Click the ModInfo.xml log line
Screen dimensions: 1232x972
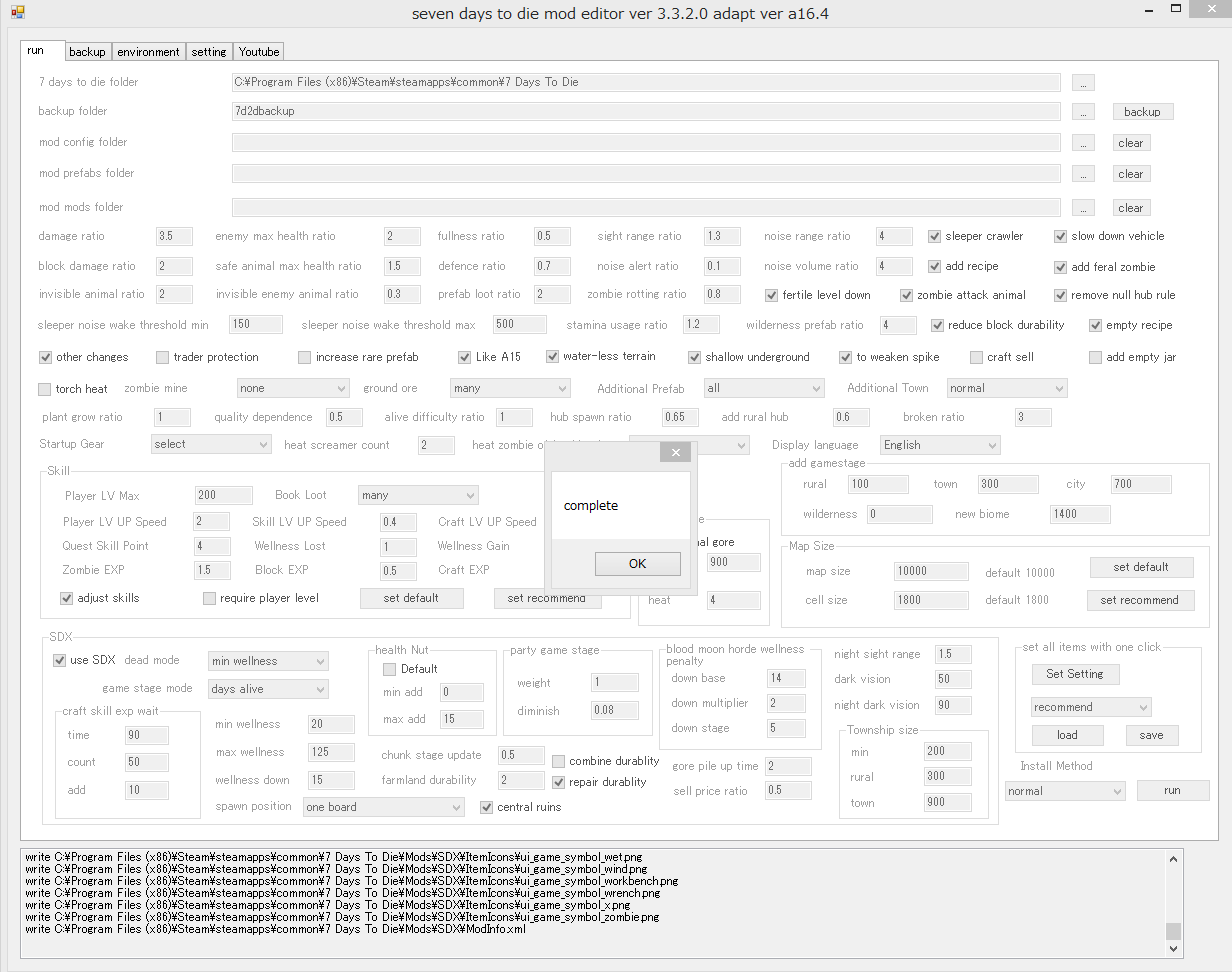tap(275, 929)
